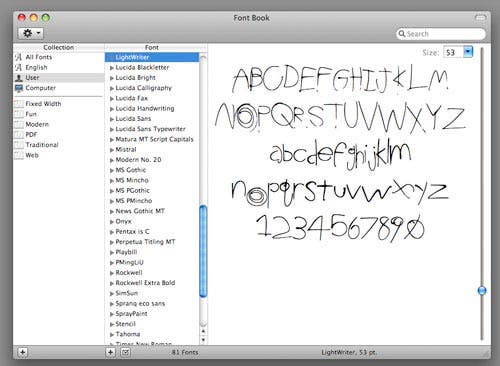Image resolution: width=500 pixels, height=366 pixels.
Task: Click the PDF collection icon
Action: (x=19, y=135)
